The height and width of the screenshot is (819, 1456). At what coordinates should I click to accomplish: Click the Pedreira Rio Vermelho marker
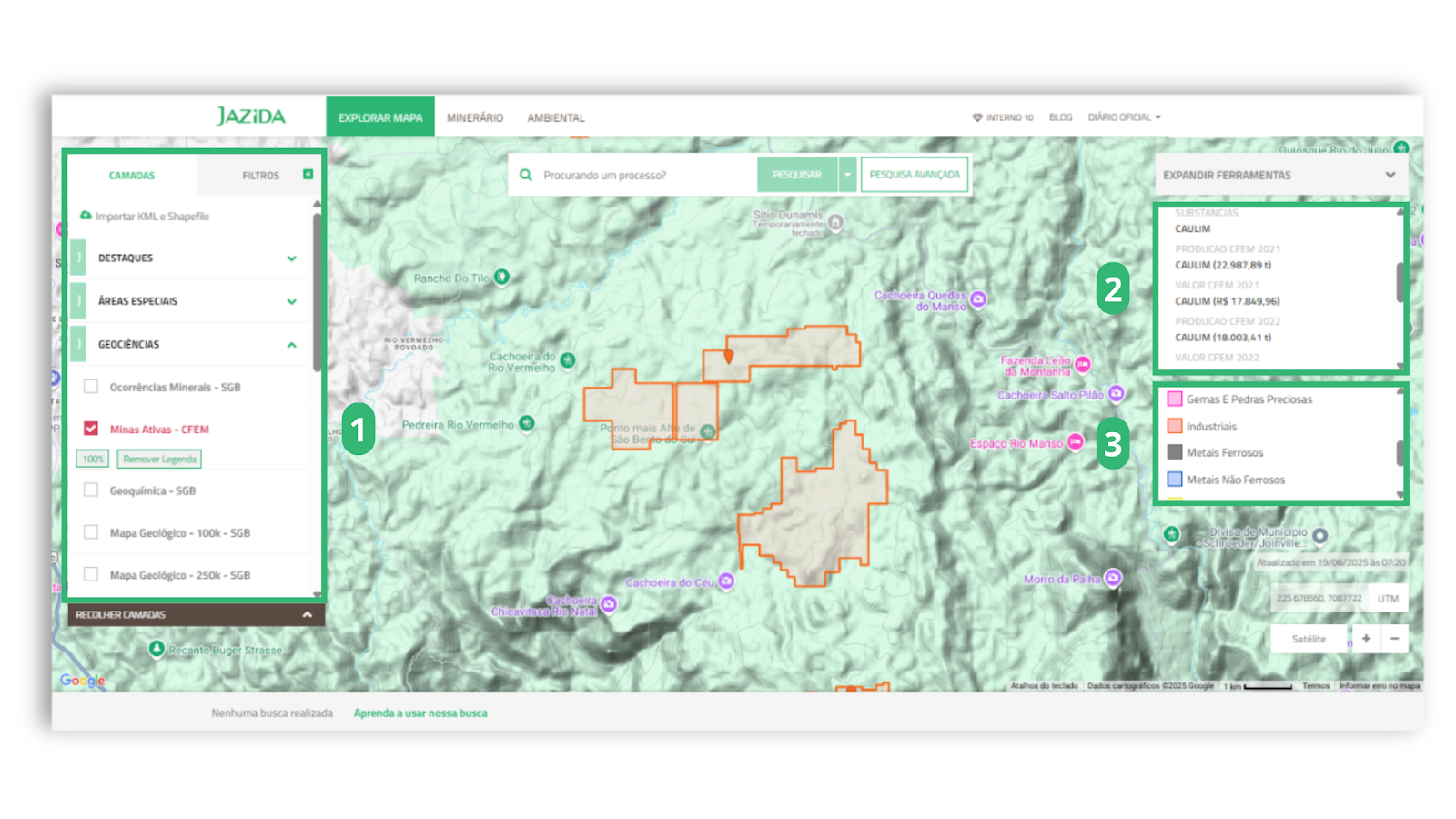tap(527, 423)
